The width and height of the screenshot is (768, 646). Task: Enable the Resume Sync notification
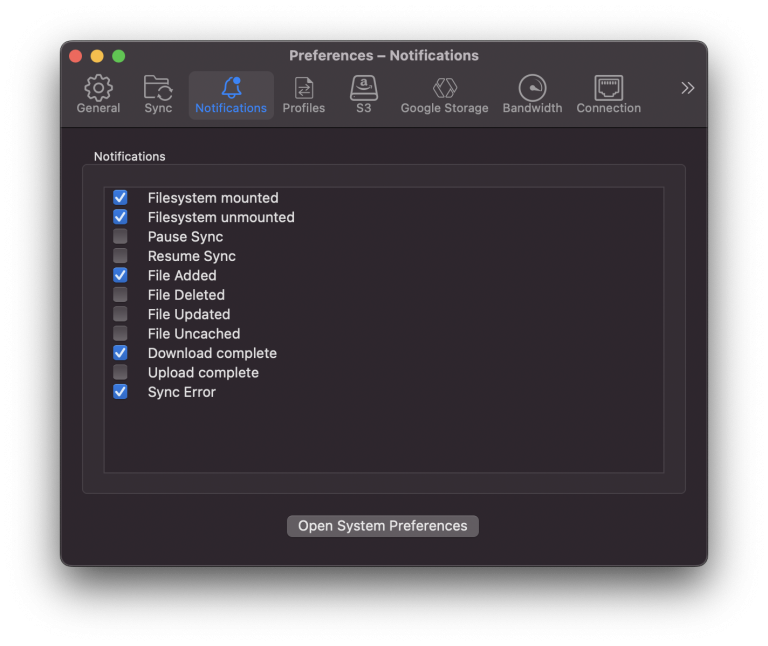coord(120,256)
